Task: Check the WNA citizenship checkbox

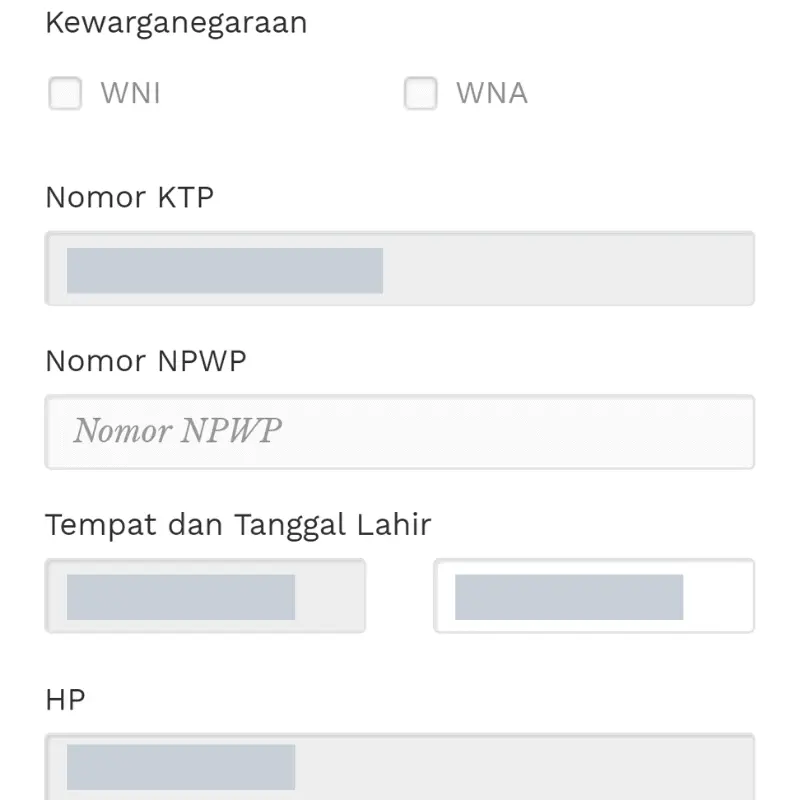Action: click(x=421, y=93)
